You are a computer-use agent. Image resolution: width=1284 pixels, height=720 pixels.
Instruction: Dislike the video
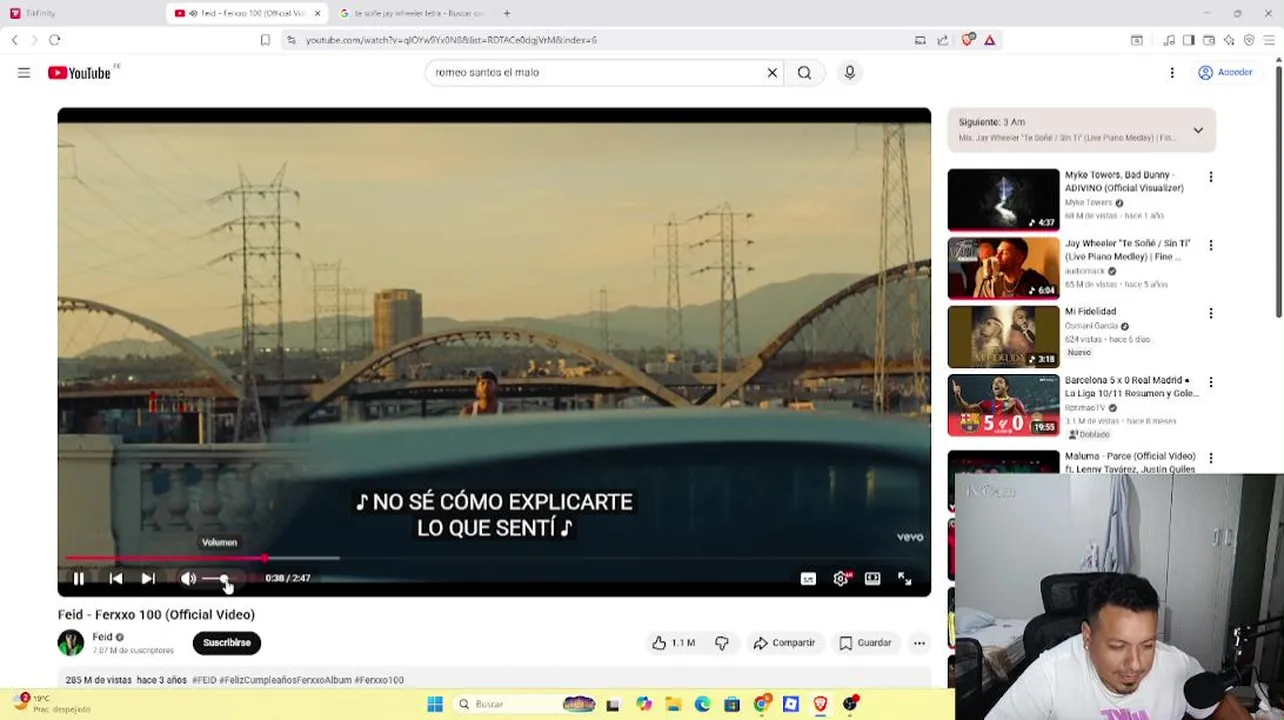(722, 643)
